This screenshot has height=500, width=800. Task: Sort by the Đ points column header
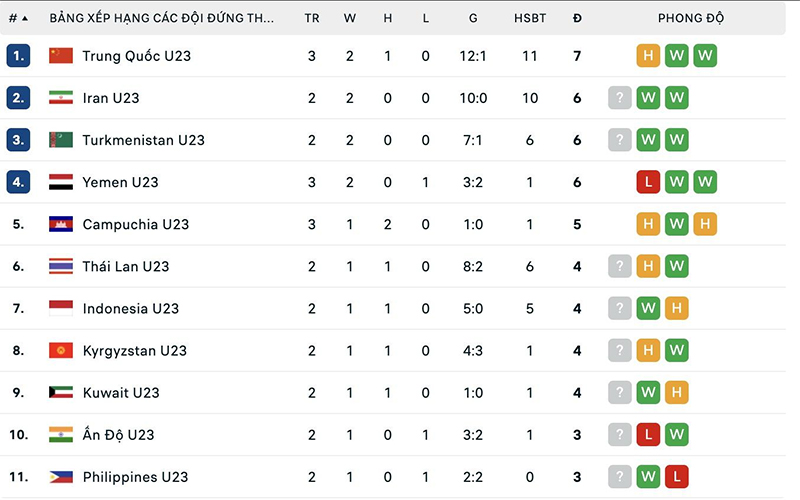[x=577, y=18]
